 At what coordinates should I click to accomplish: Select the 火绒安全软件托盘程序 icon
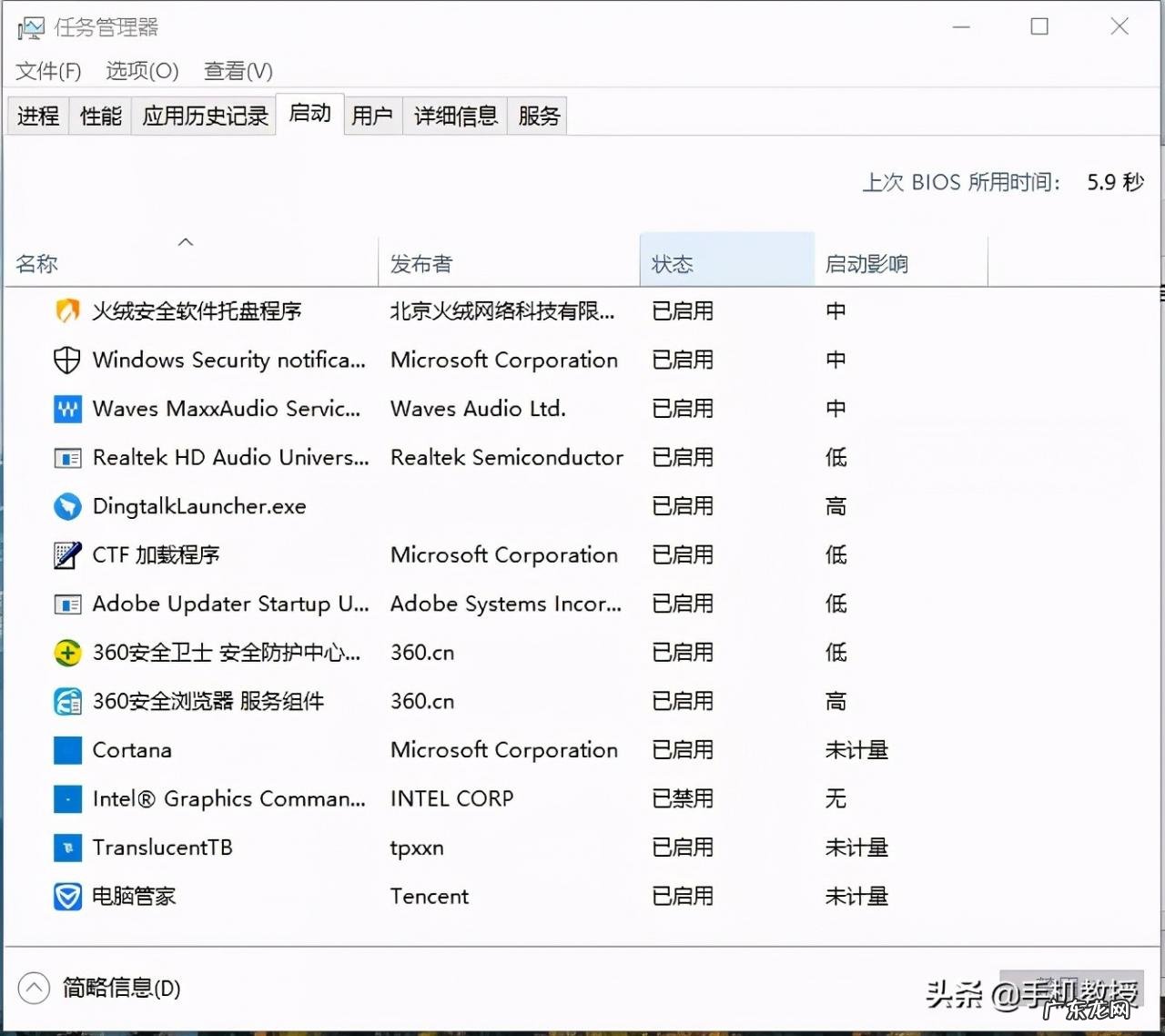click(x=66, y=310)
